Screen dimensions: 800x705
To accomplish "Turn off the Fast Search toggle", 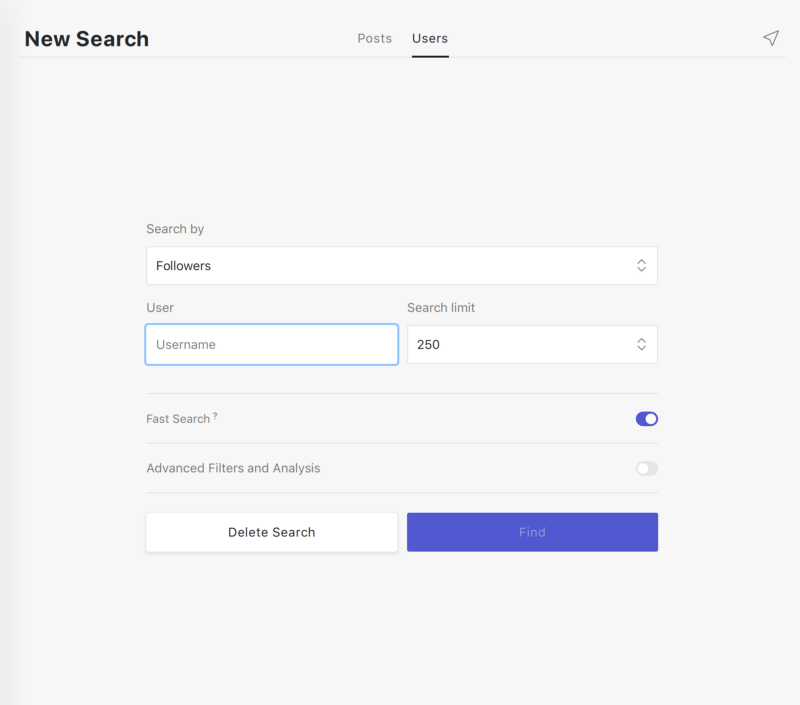I will pyautogui.click(x=646, y=419).
